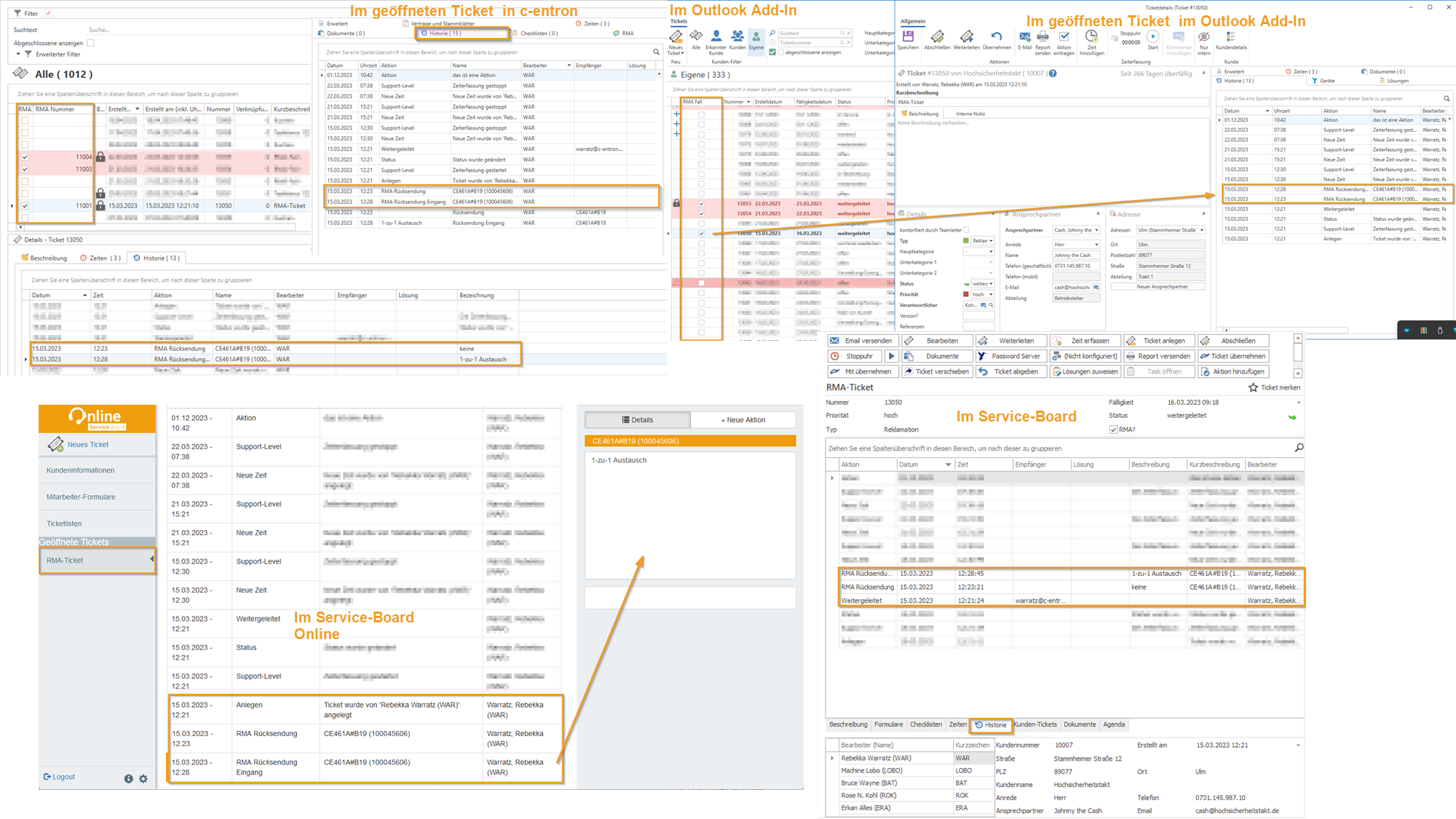Click the Übernehmen undo-arrow icon
The height and width of the screenshot is (819, 1456).
(997, 36)
